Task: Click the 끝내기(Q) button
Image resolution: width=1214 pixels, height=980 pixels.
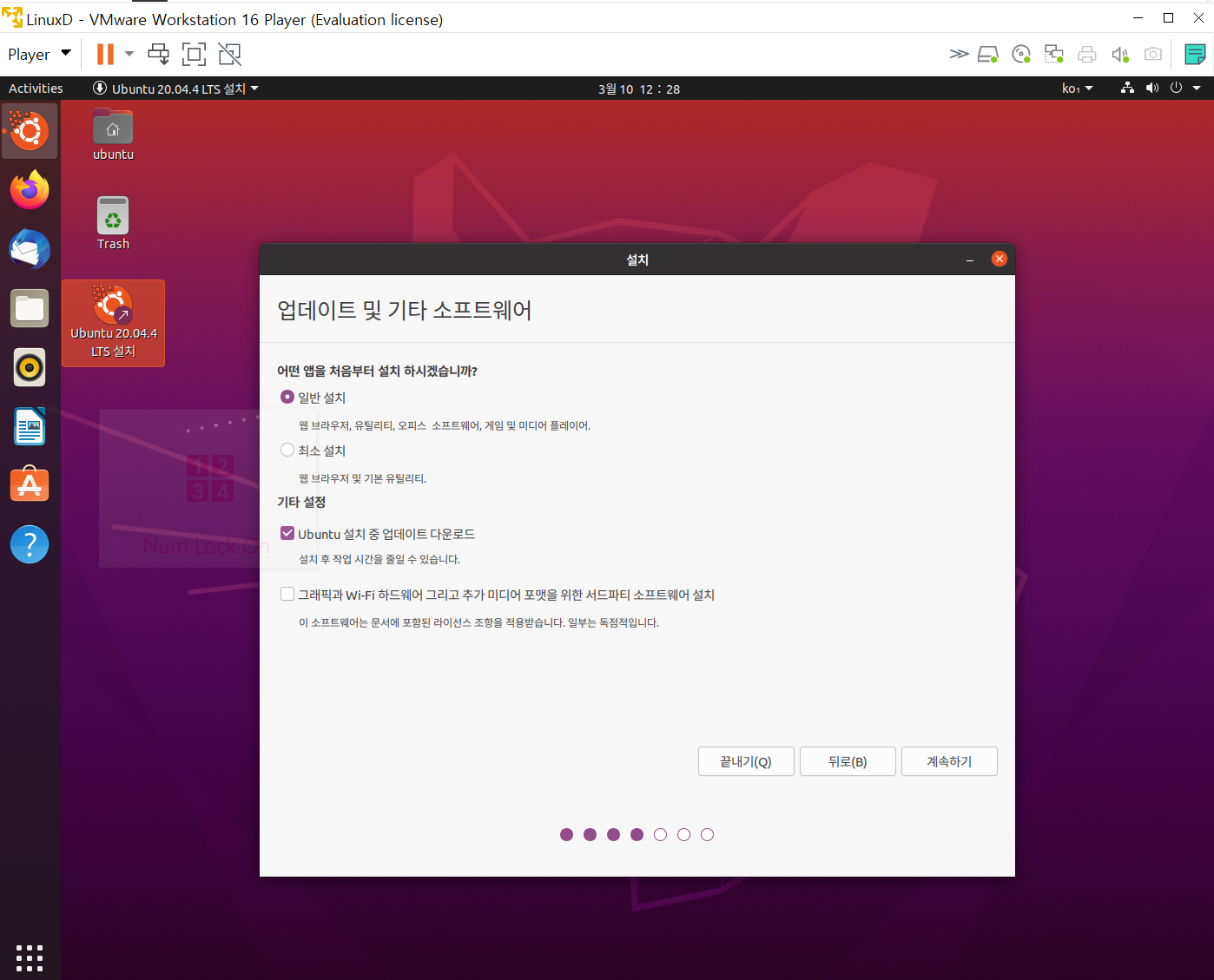Action: click(746, 761)
